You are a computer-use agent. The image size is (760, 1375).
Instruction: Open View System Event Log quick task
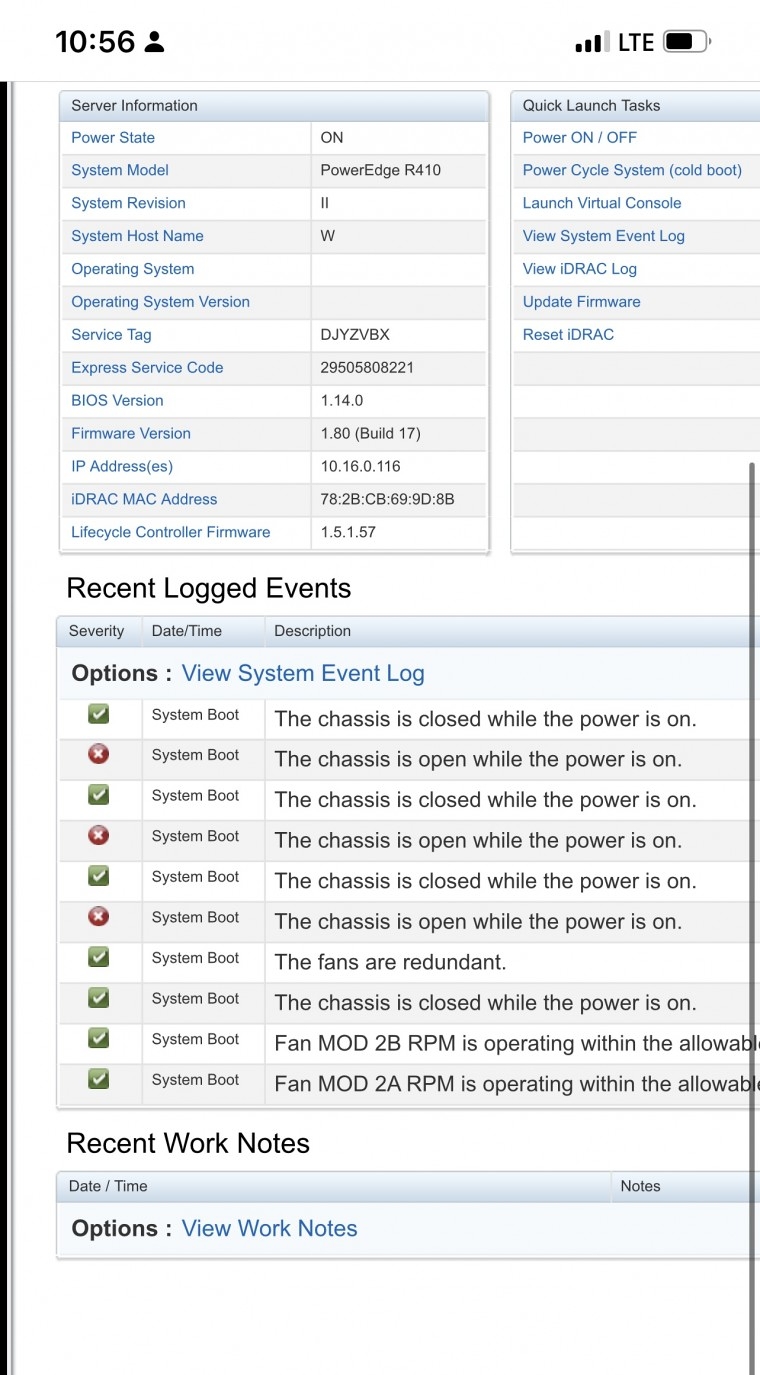(x=604, y=236)
